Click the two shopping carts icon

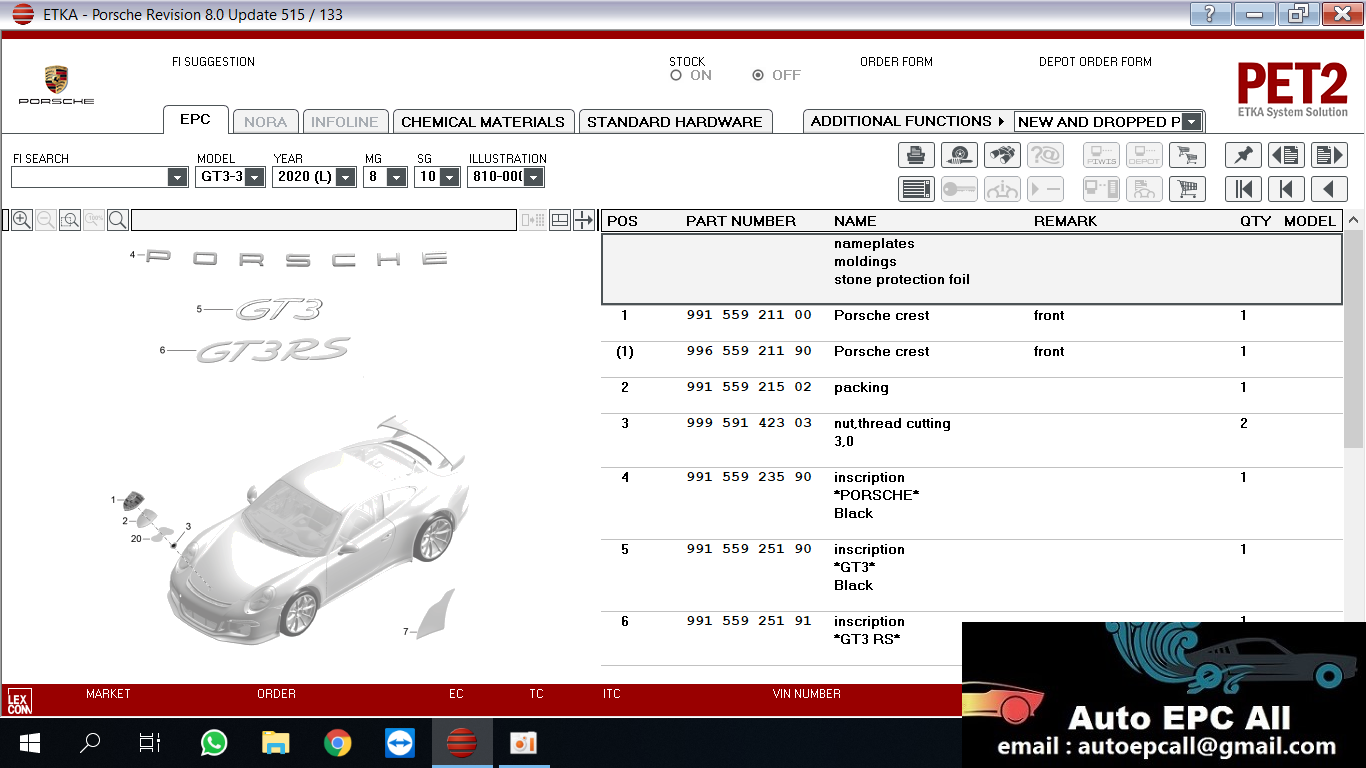point(1187,155)
